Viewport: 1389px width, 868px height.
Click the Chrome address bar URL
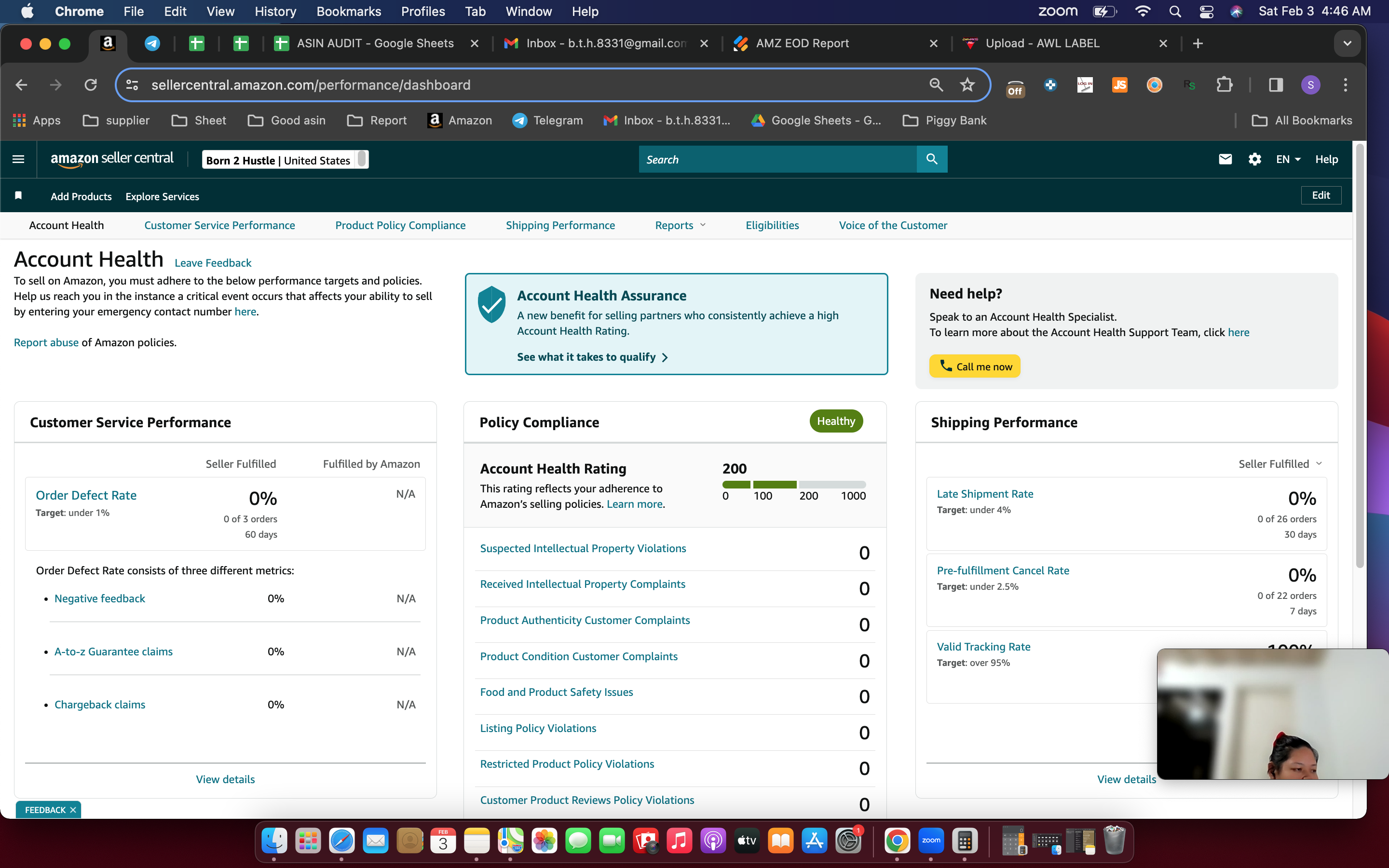coord(311,85)
